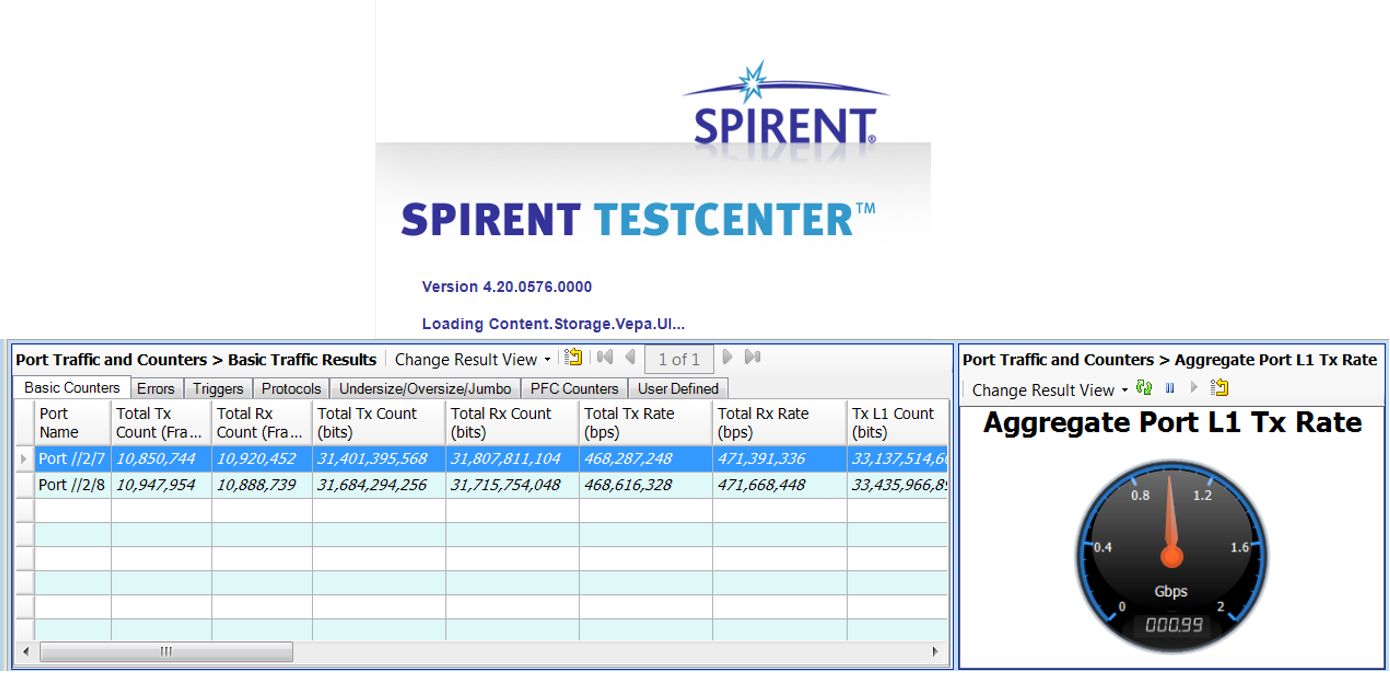Viewport: 1390px width, 673px height.
Task: Go to previous results page
Action: (629, 357)
